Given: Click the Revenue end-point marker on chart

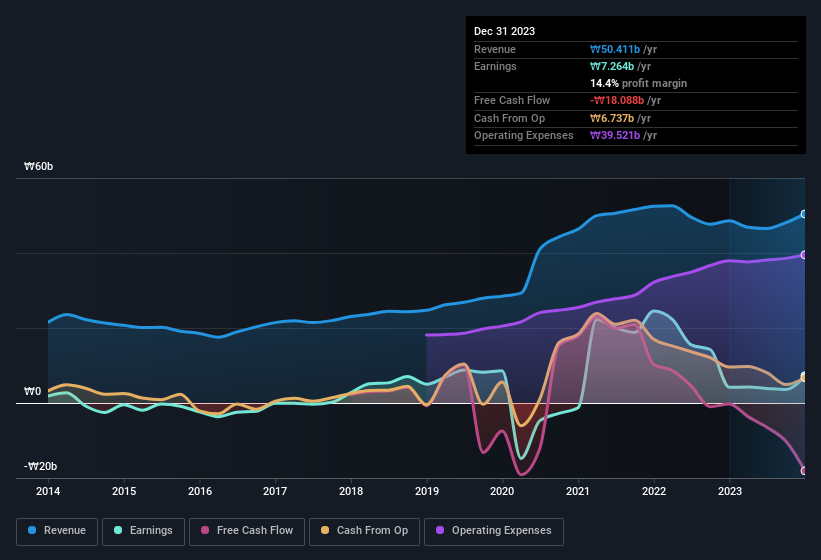Looking at the screenshot, I should [x=804, y=214].
